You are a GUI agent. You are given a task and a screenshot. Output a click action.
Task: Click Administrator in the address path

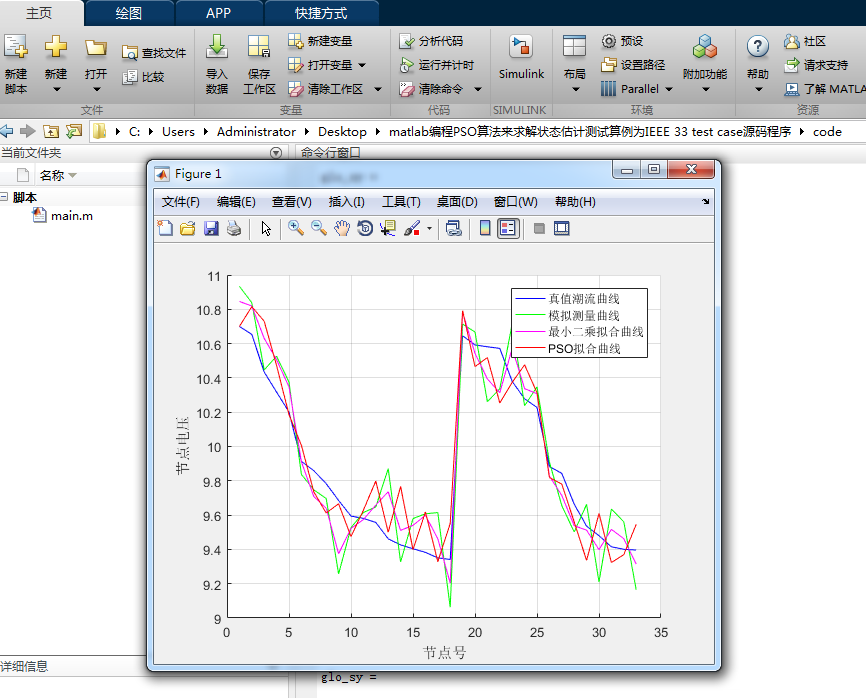(256, 131)
